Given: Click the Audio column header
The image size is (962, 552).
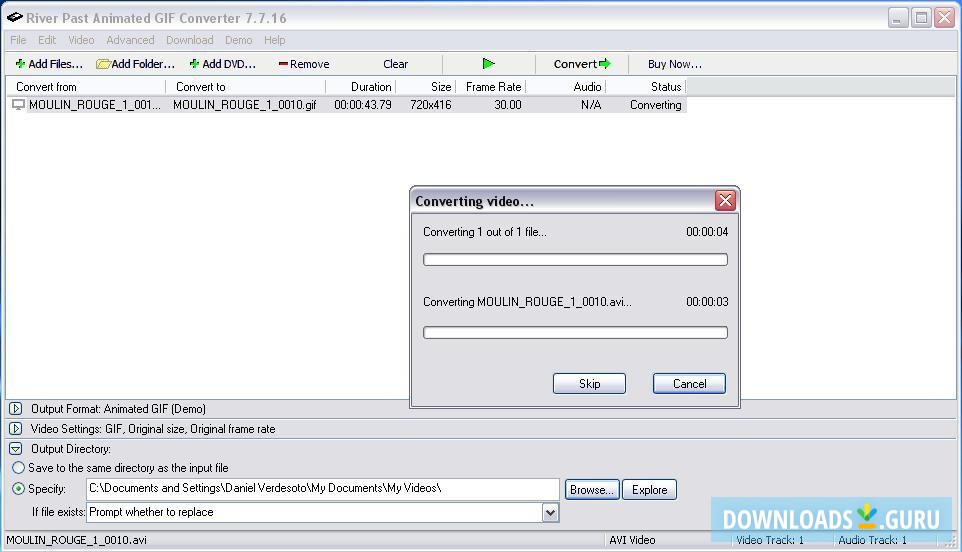Looking at the screenshot, I should (566, 86).
